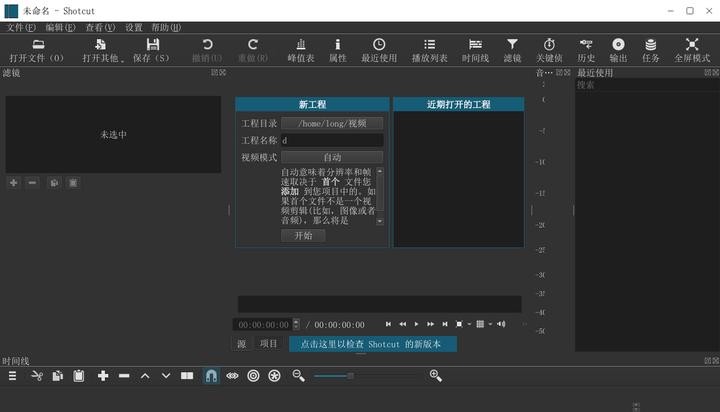Click the 工程名称 text field

coord(331,141)
